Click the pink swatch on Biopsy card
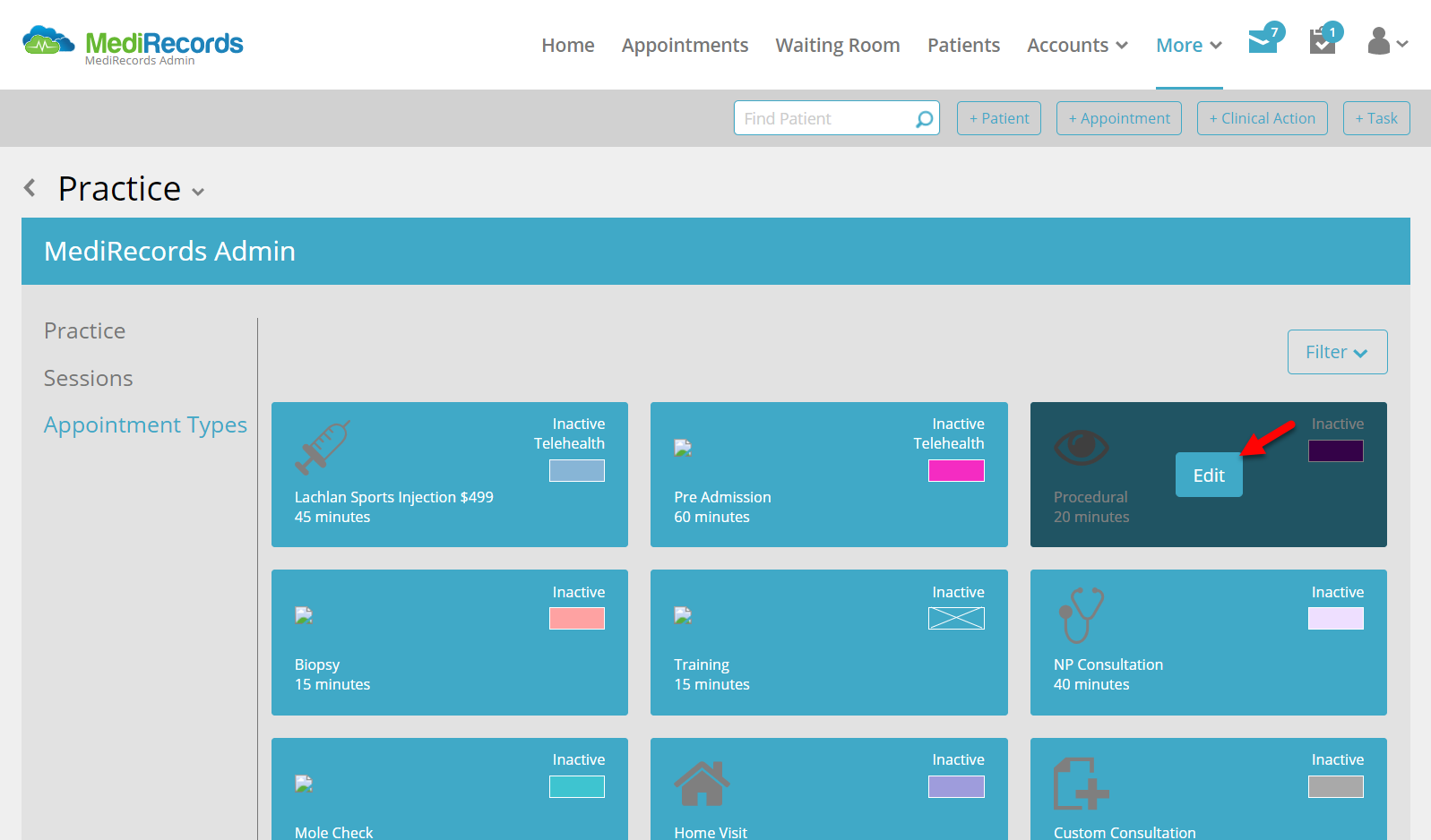 pos(577,619)
